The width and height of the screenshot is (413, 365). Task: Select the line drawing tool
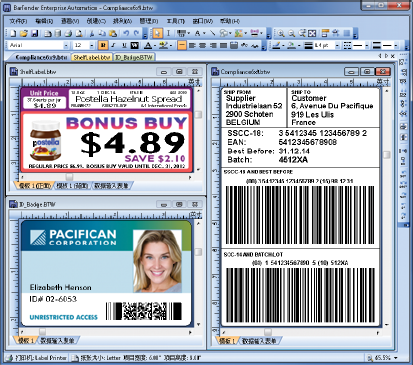click(x=213, y=33)
